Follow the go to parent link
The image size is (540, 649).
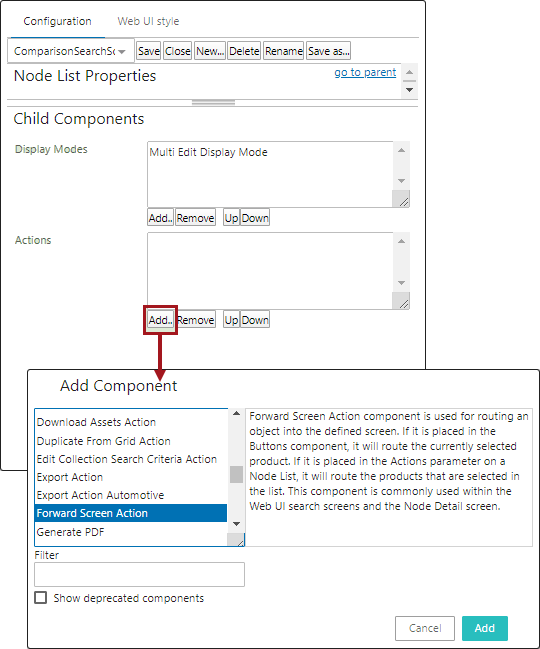pos(365,72)
